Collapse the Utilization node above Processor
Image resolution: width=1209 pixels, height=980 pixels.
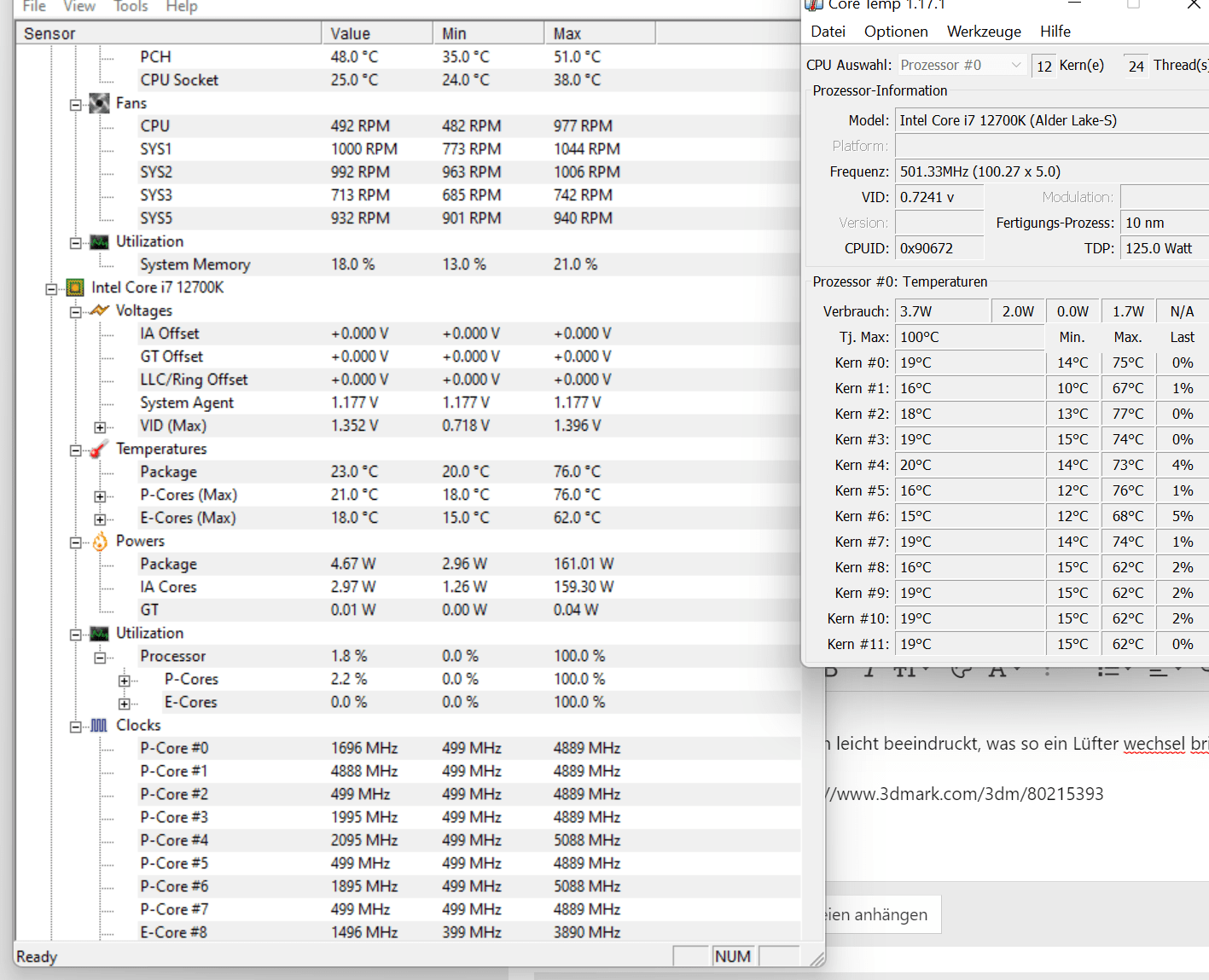coord(76,635)
